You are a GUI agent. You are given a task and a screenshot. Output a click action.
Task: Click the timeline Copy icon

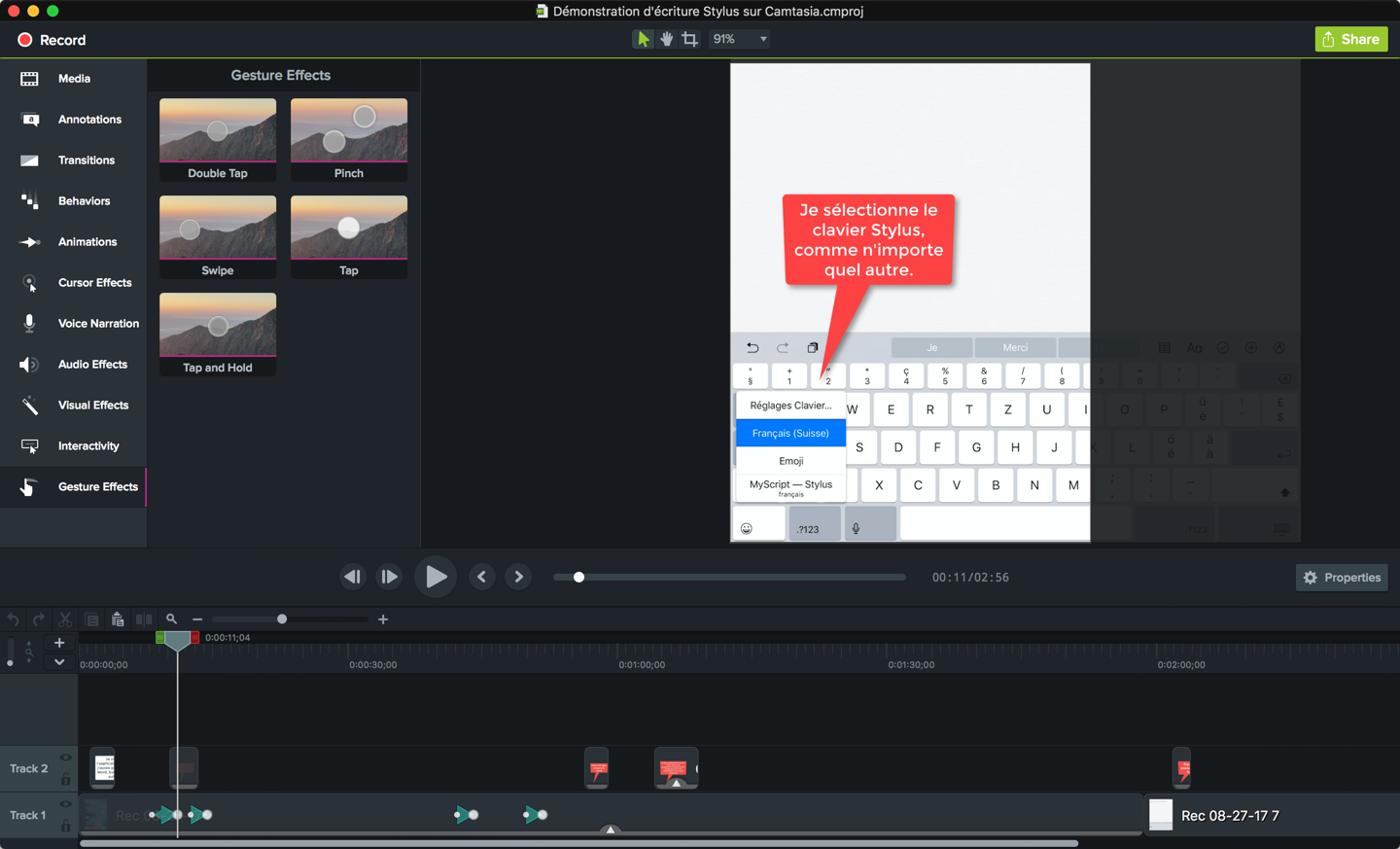point(91,619)
